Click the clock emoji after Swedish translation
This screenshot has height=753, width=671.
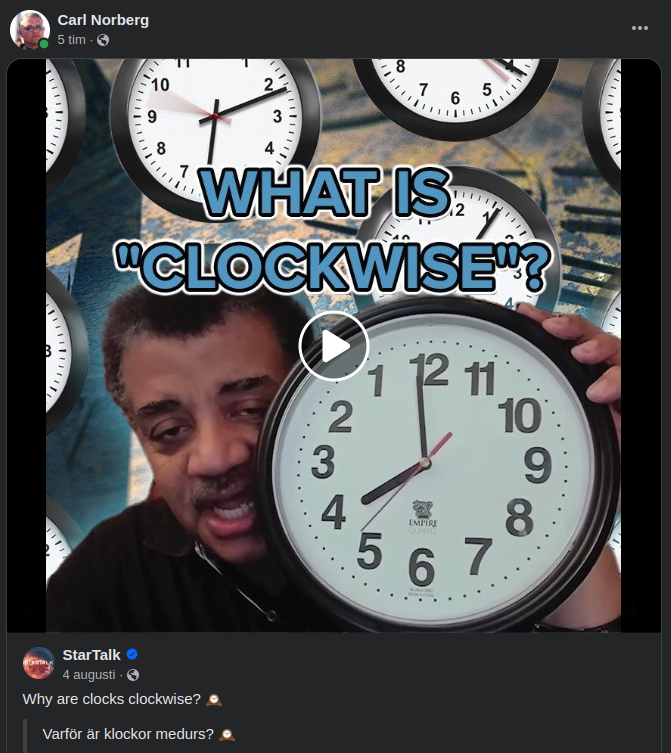227,735
